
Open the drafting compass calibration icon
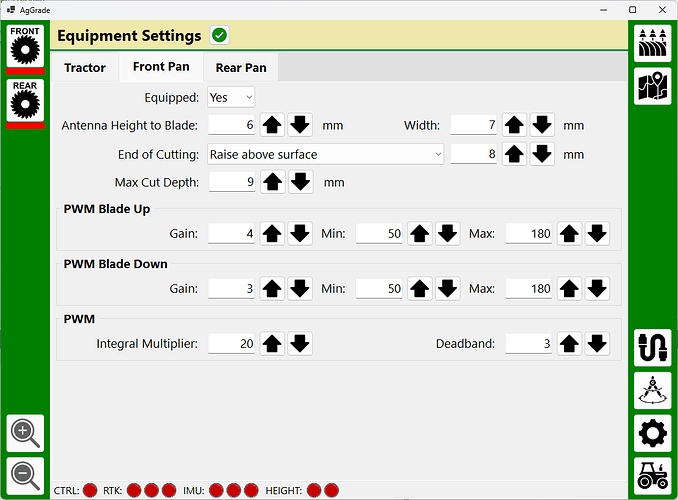pos(652,391)
